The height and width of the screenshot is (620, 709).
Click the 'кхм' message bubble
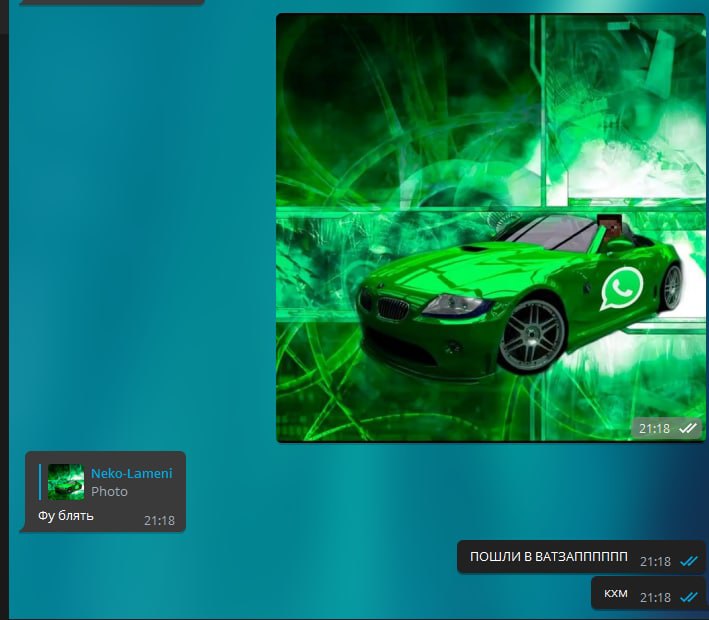point(648,593)
